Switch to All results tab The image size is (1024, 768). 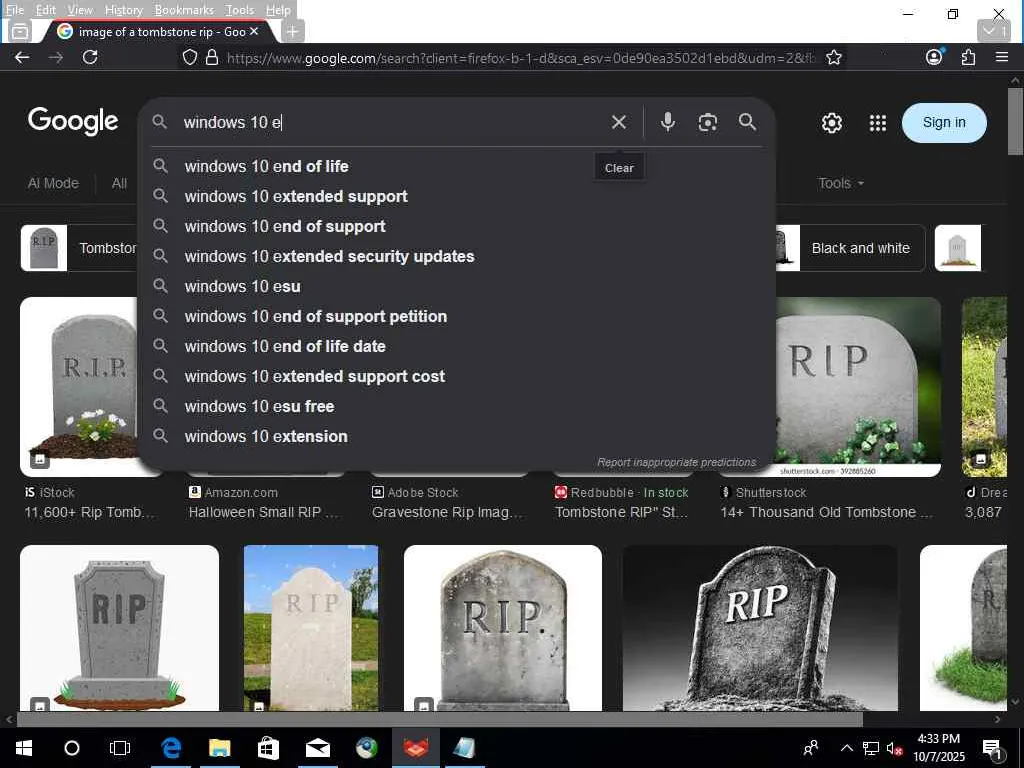(x=119, y=184)
